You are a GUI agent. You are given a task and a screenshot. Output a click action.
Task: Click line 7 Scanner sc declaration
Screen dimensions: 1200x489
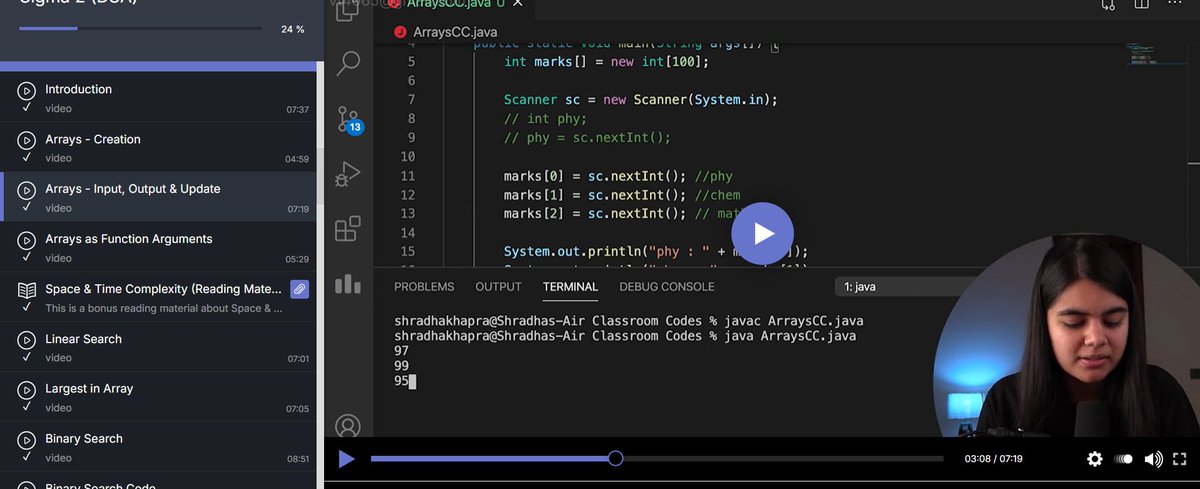point(640,100)
